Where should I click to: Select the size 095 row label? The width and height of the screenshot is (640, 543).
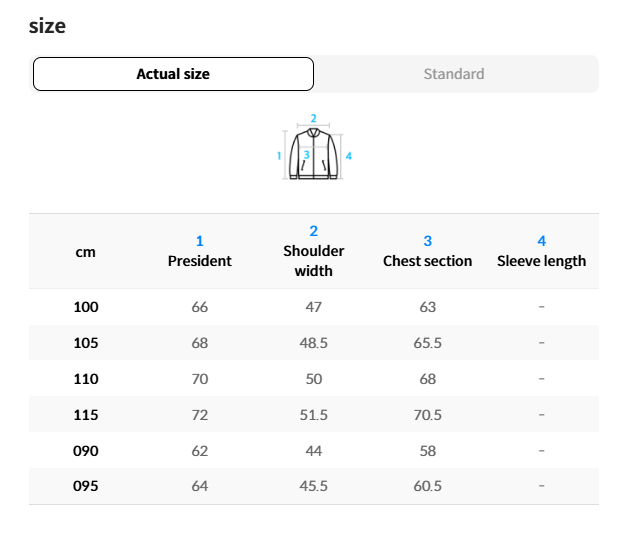(x=86, y=486)
